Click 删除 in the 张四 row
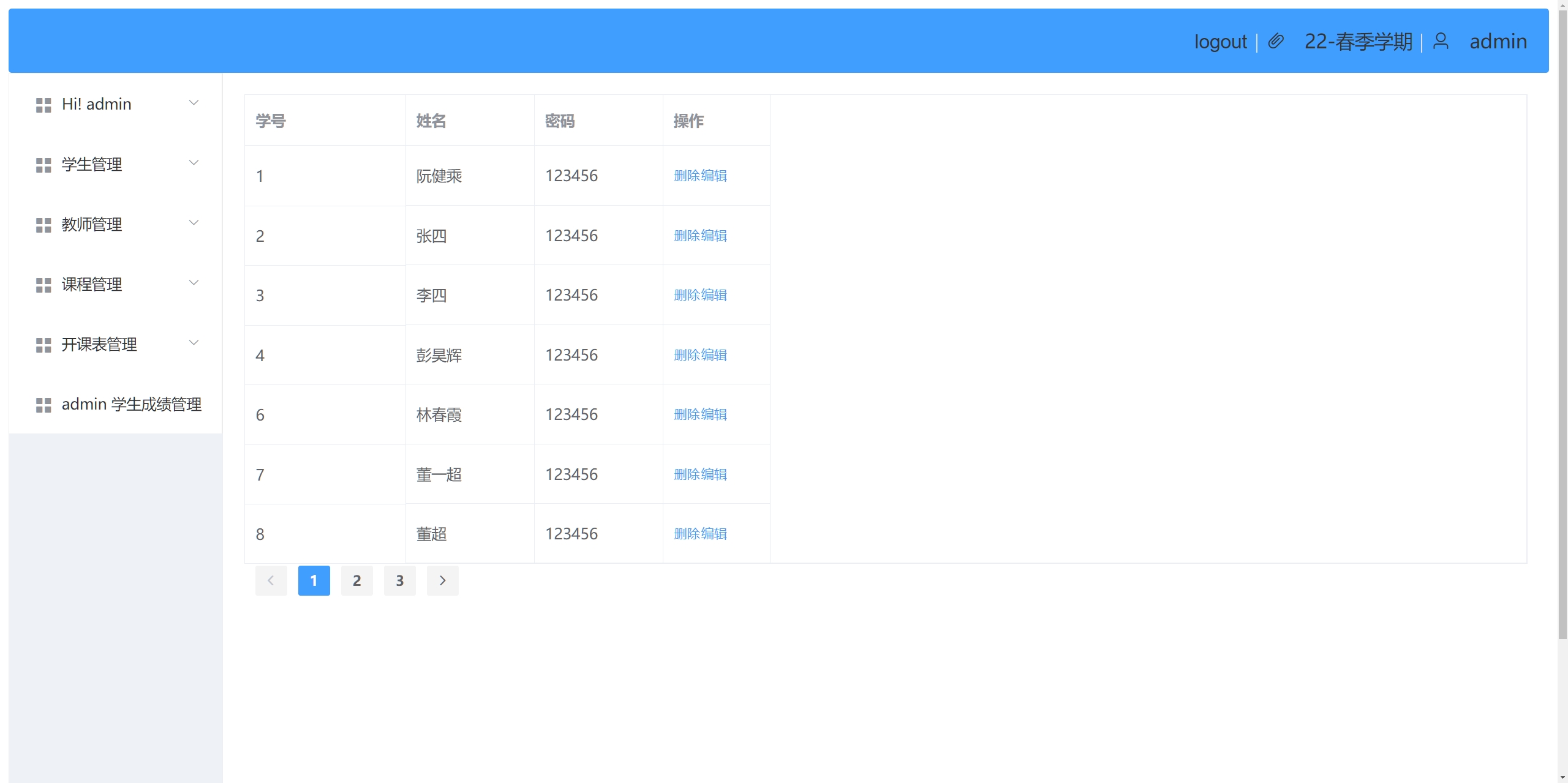 [x=687, y=236]
